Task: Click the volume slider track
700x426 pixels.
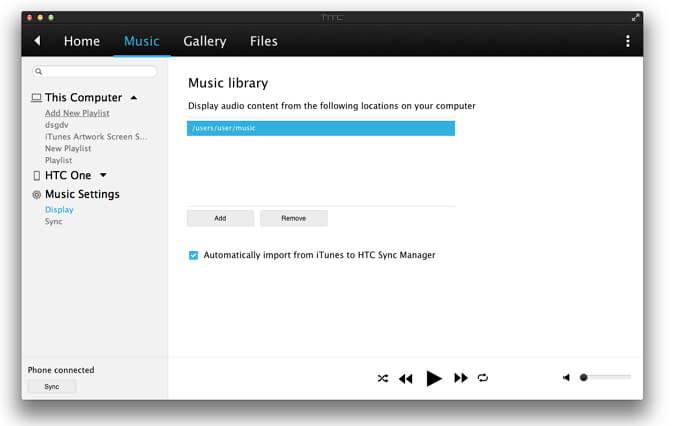Action: pos(605,377)
